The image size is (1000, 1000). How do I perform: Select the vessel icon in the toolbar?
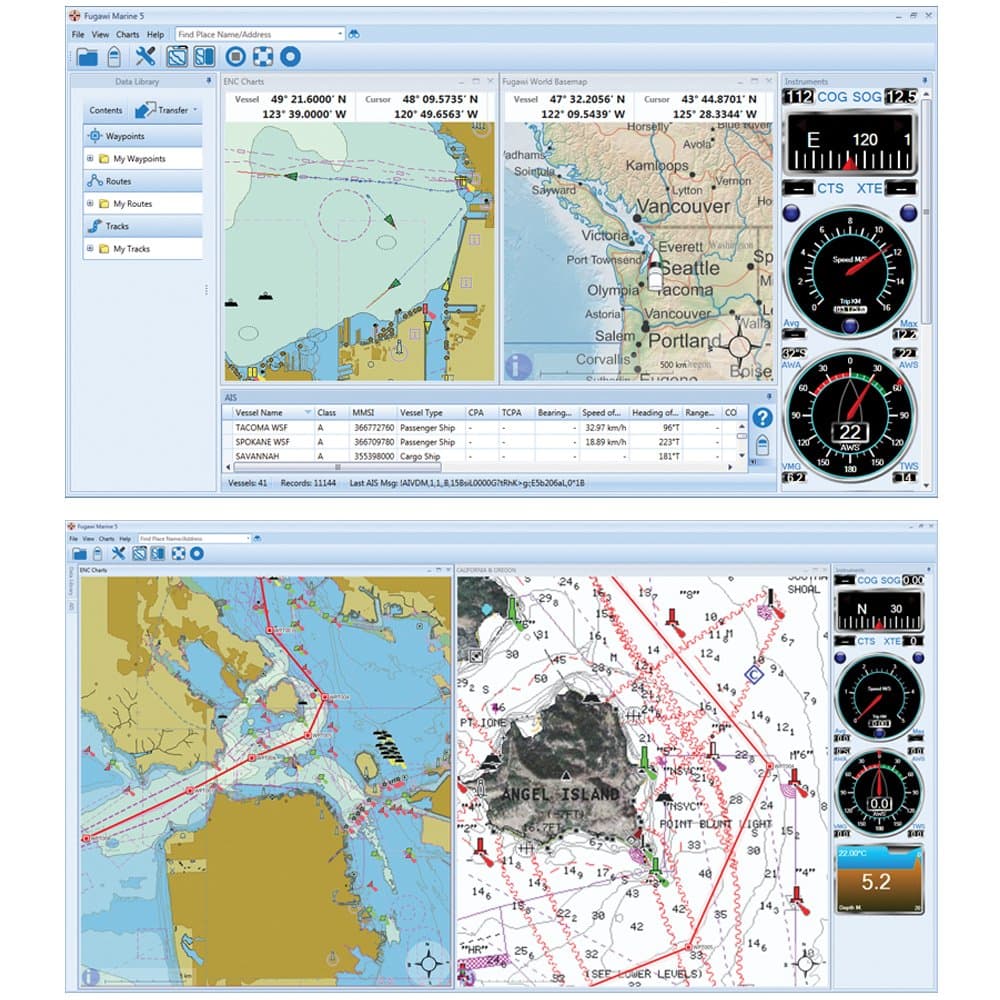click(113, 57)
